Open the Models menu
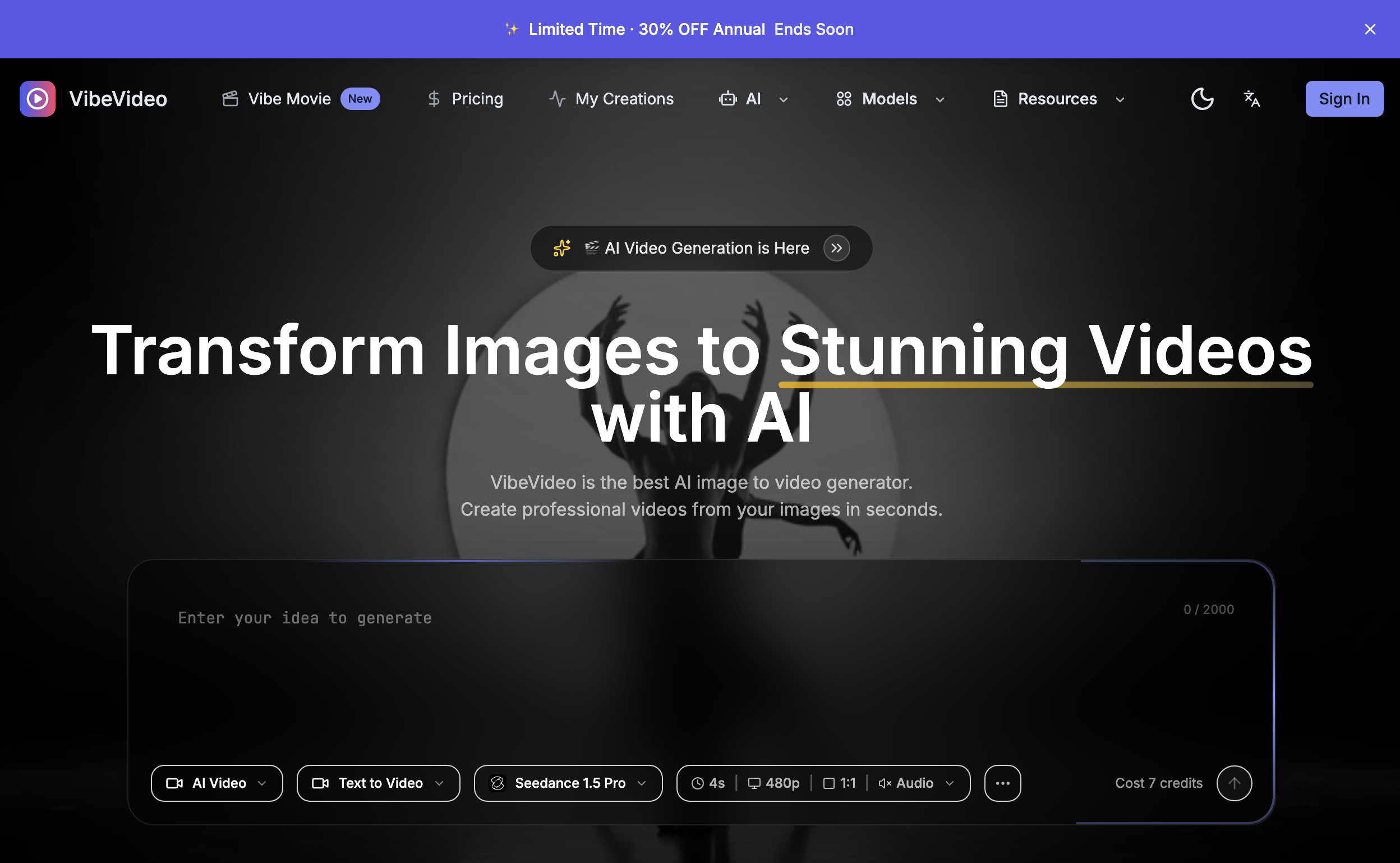This screenshot has width=1400, height=863. [889, 99]
